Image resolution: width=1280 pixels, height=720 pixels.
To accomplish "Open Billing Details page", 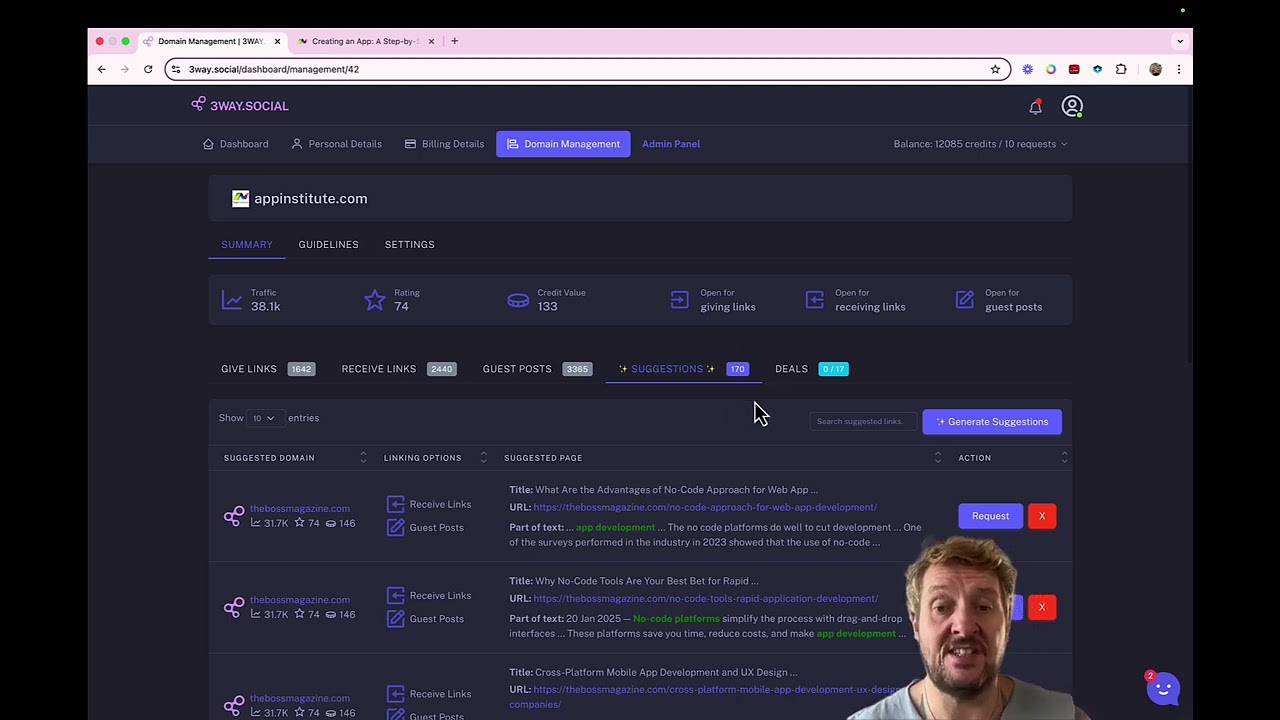I will pyautogui.click(x=444, y=144).
